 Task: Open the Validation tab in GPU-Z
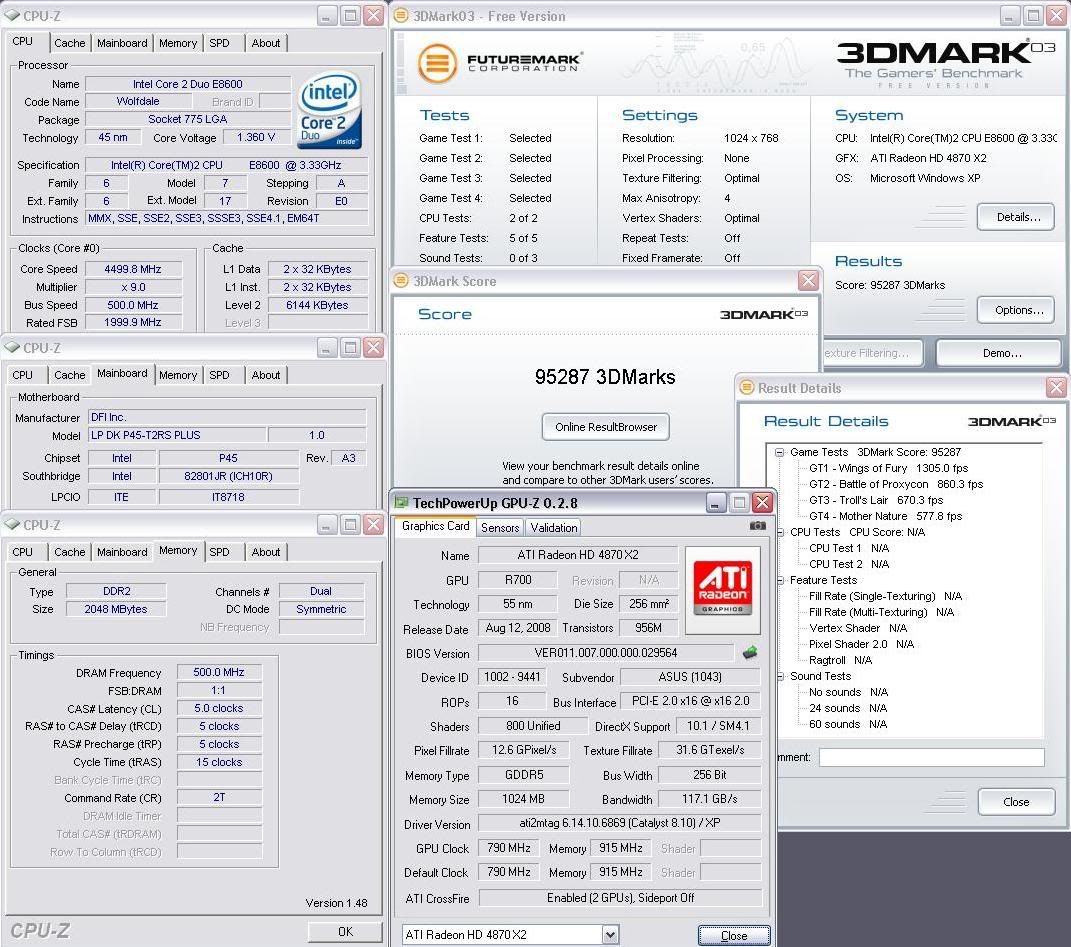coord(554,528)
